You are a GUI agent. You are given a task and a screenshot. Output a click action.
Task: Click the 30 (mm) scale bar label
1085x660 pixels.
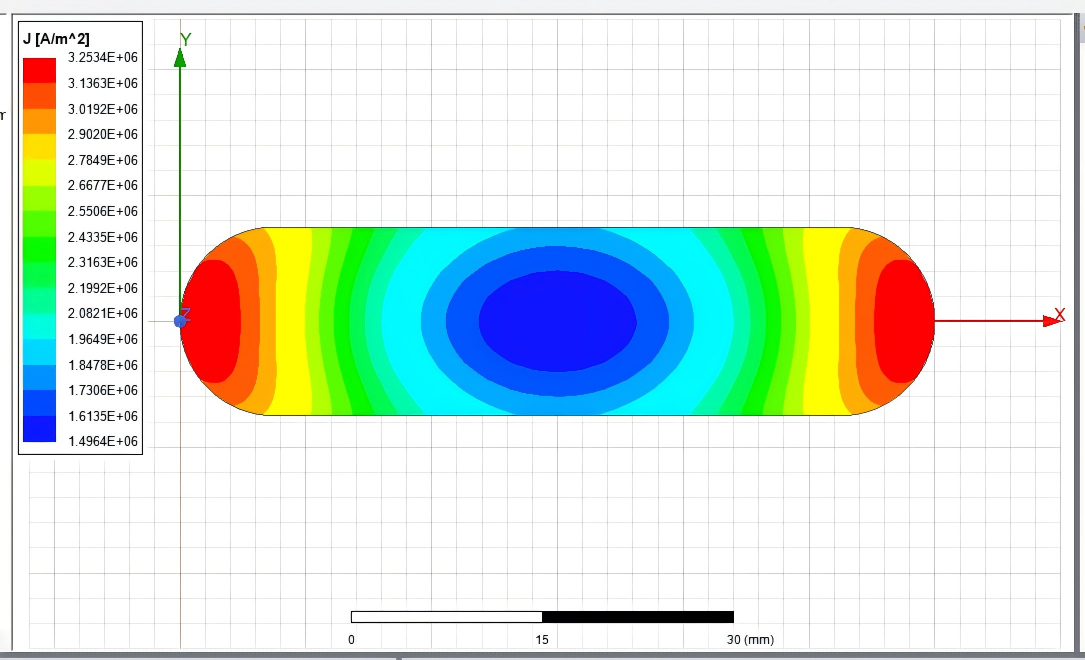(750, 640)
